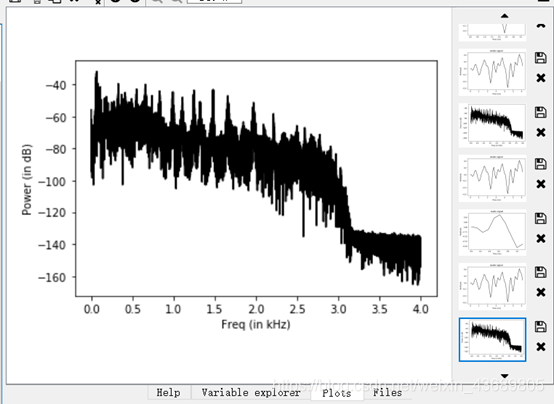
Task: Save the waveform plot above the unselected spectrum
Action: (541, 58)
